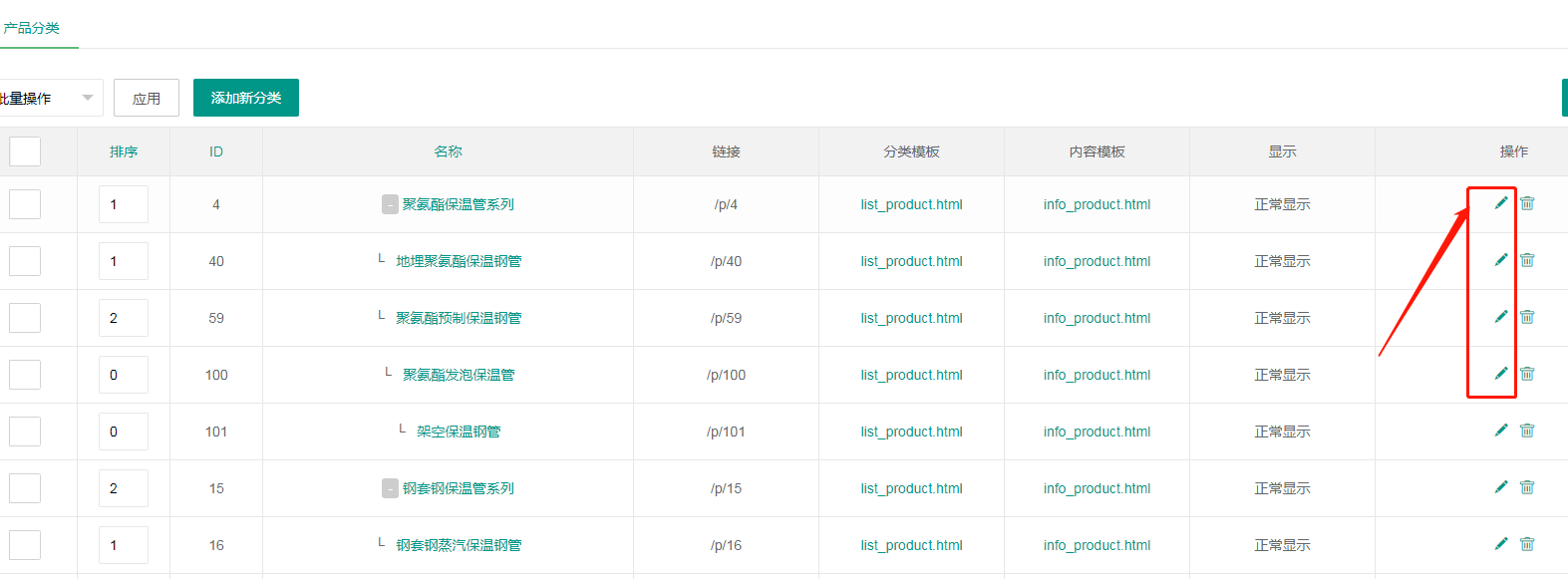1568x579 pixels.
Task: Open the 地埋聚氨酯保温钢管 category link
Action: coord(459,261)
